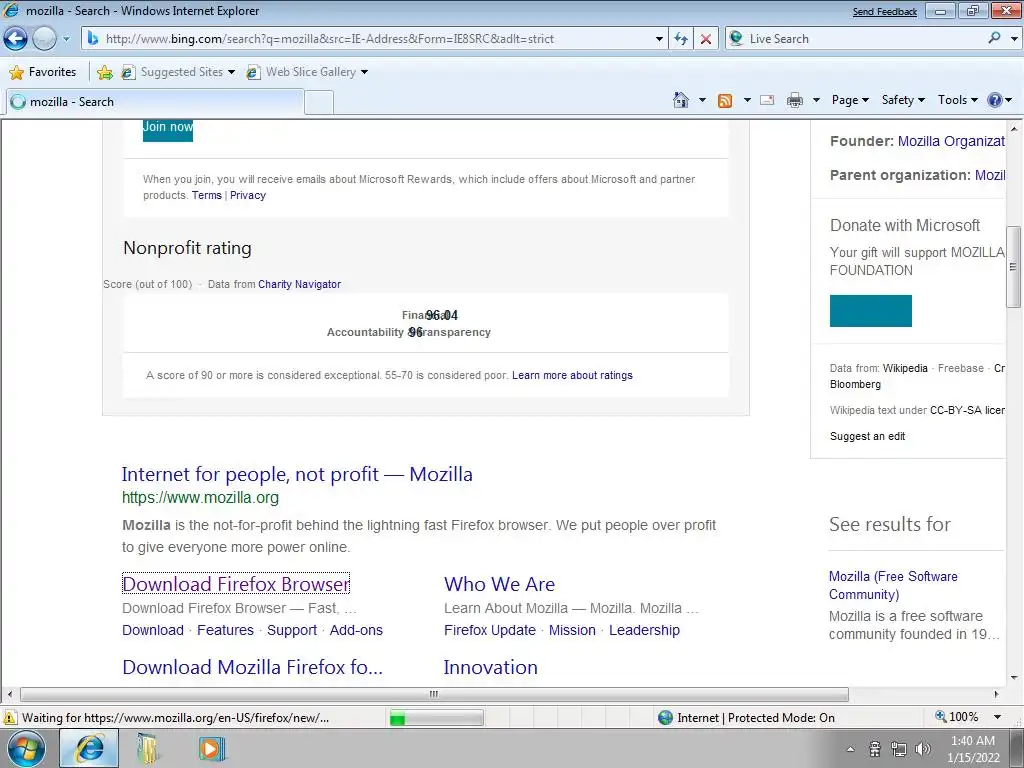Open Mozilla (Free Software Community) link

(x=893, y=585)
